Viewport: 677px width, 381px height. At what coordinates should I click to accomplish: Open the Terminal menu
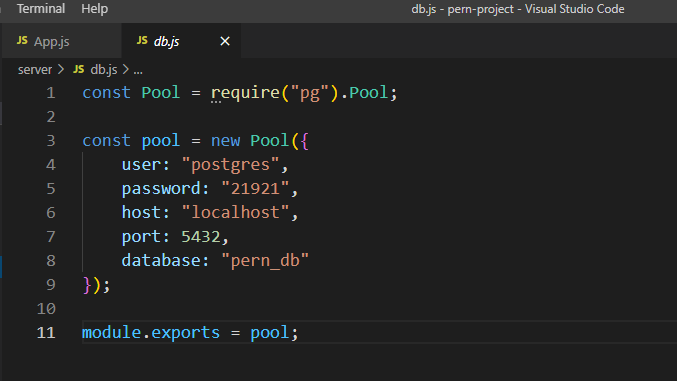tap(41, 9)
